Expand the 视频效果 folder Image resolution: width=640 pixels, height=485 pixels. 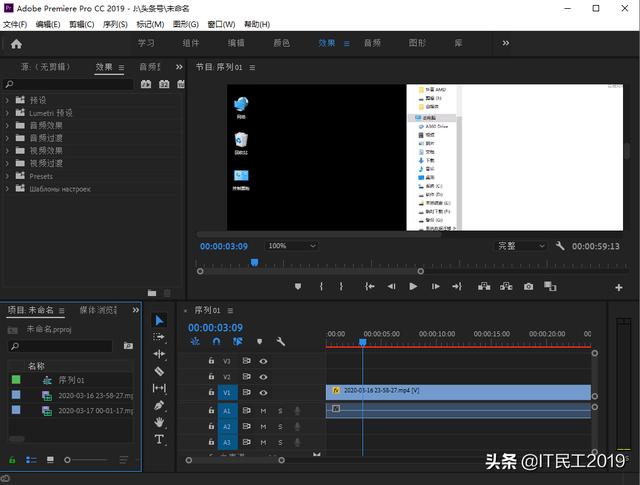point(7,151)
